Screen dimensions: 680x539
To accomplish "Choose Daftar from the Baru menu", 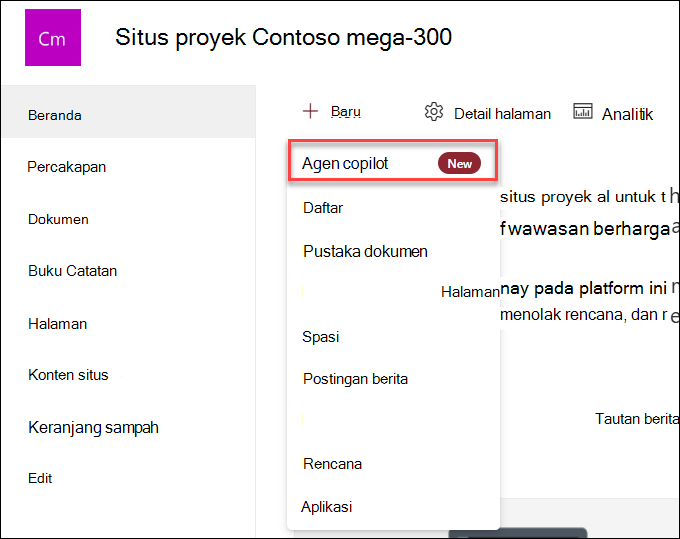I will (323, 208).
